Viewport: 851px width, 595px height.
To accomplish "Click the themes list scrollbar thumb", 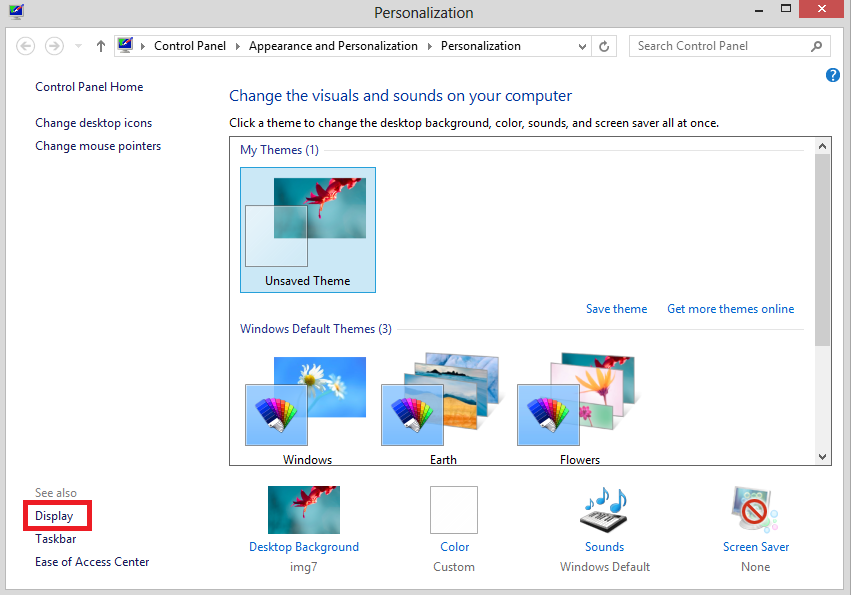I will (822, 250).
